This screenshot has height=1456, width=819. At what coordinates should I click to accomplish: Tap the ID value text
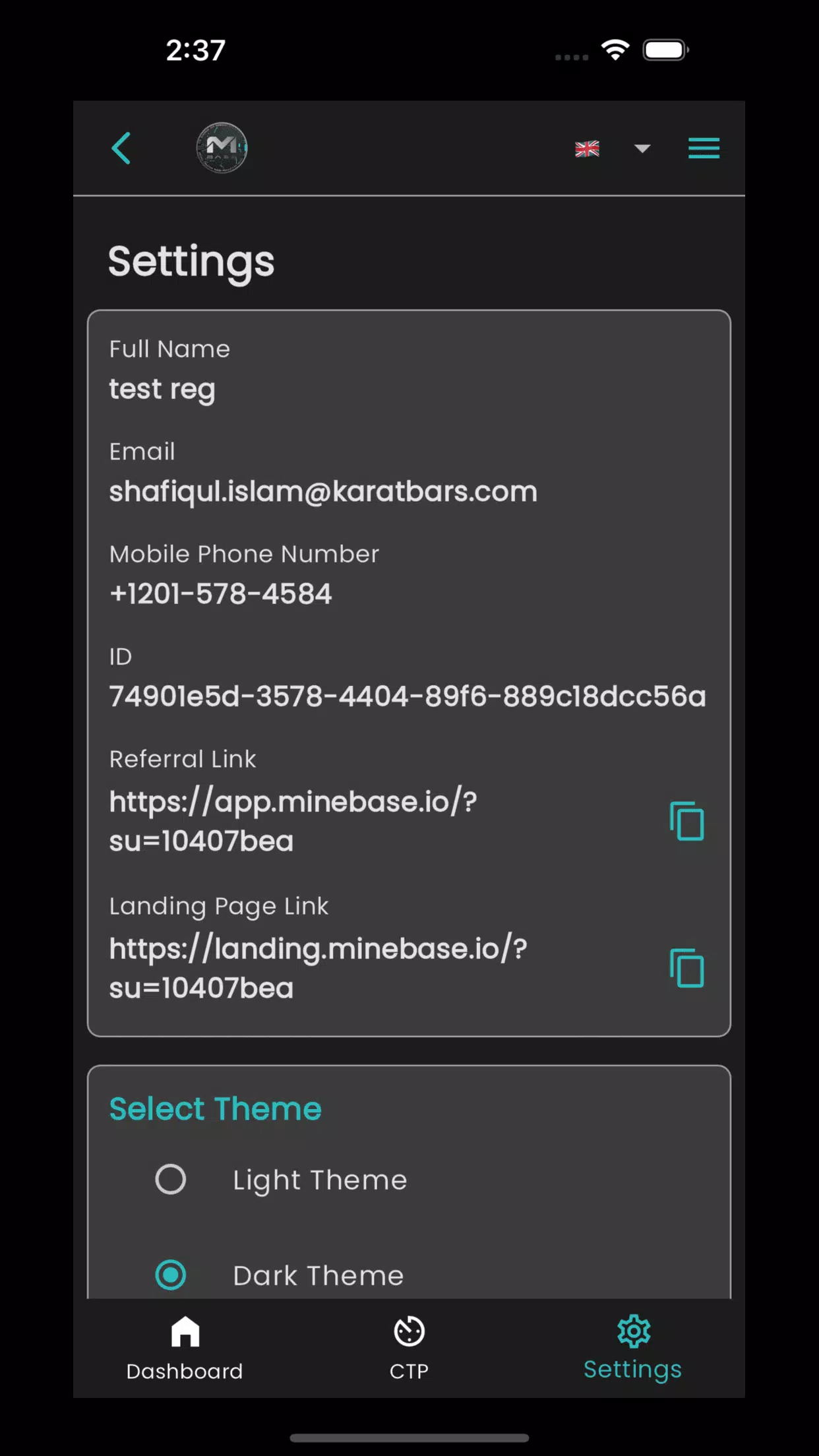[408, 696]
